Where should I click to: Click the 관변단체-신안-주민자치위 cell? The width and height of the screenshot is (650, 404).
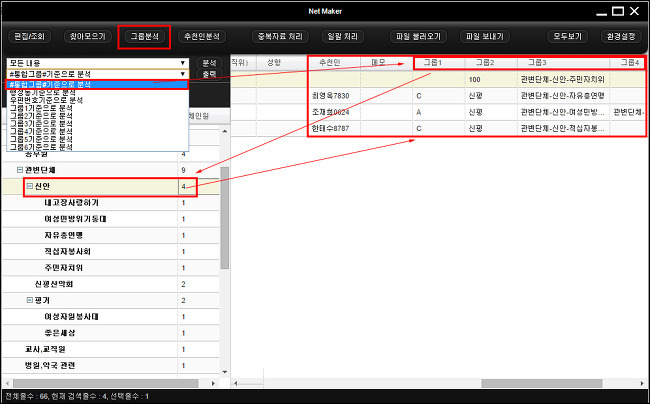[x=563, y=80]
